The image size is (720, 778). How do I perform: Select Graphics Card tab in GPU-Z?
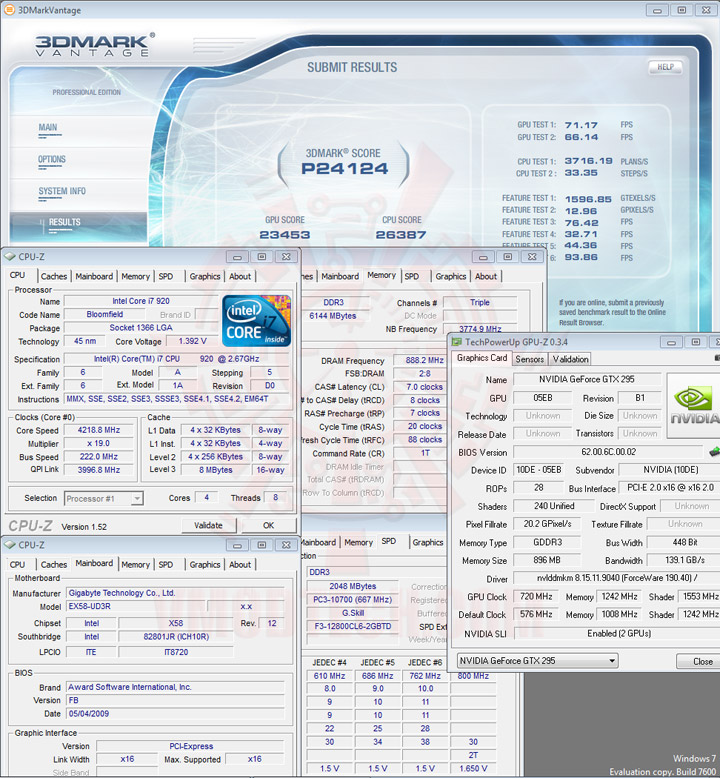coord(482,358)
